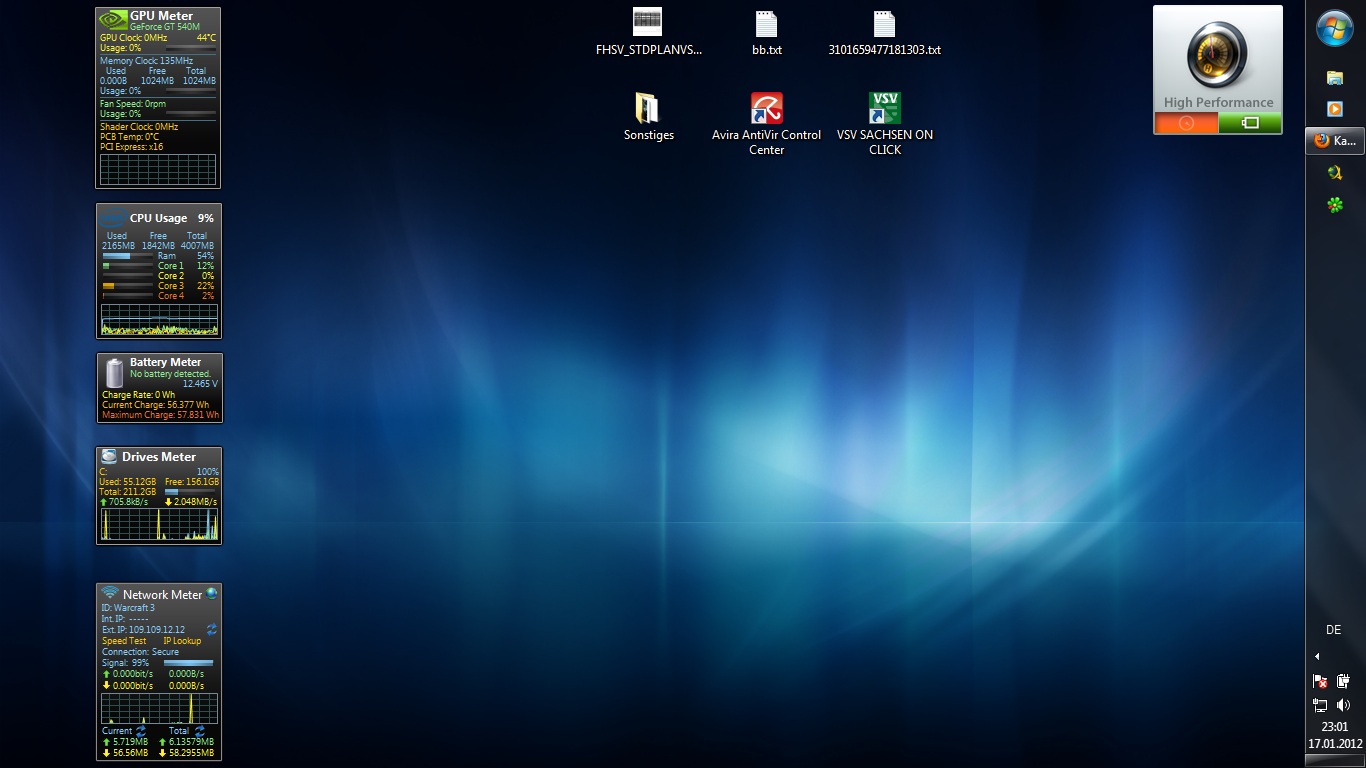Image resolution: width=1366 pixels, height=768 pixels.
Task: Open the volume speaker tray icon
Action: 1343,705
